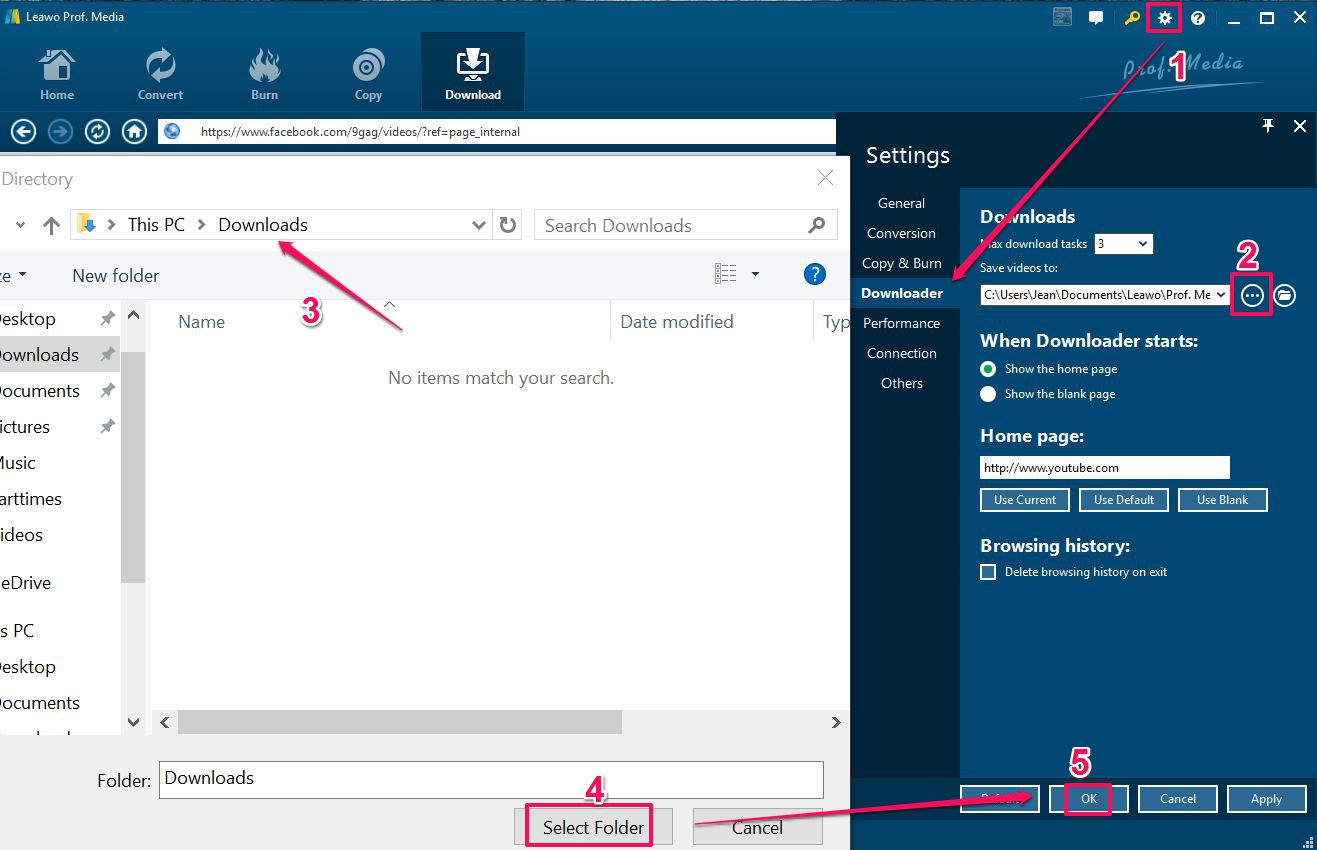This screenshot has width=1317, height=850.
Task: Switch to the Burn module
Action: click(264, 74)
